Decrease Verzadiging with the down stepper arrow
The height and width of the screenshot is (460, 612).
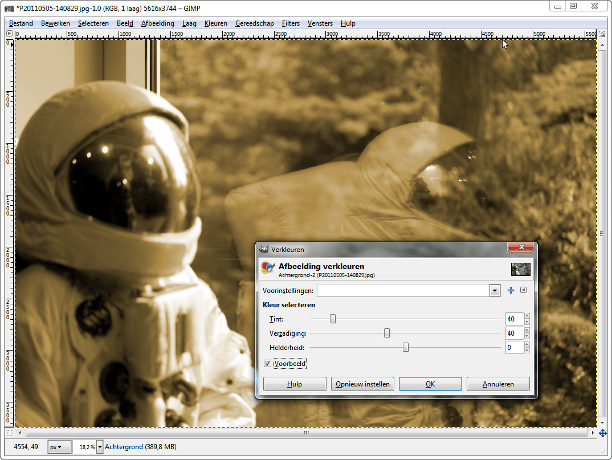527,336
